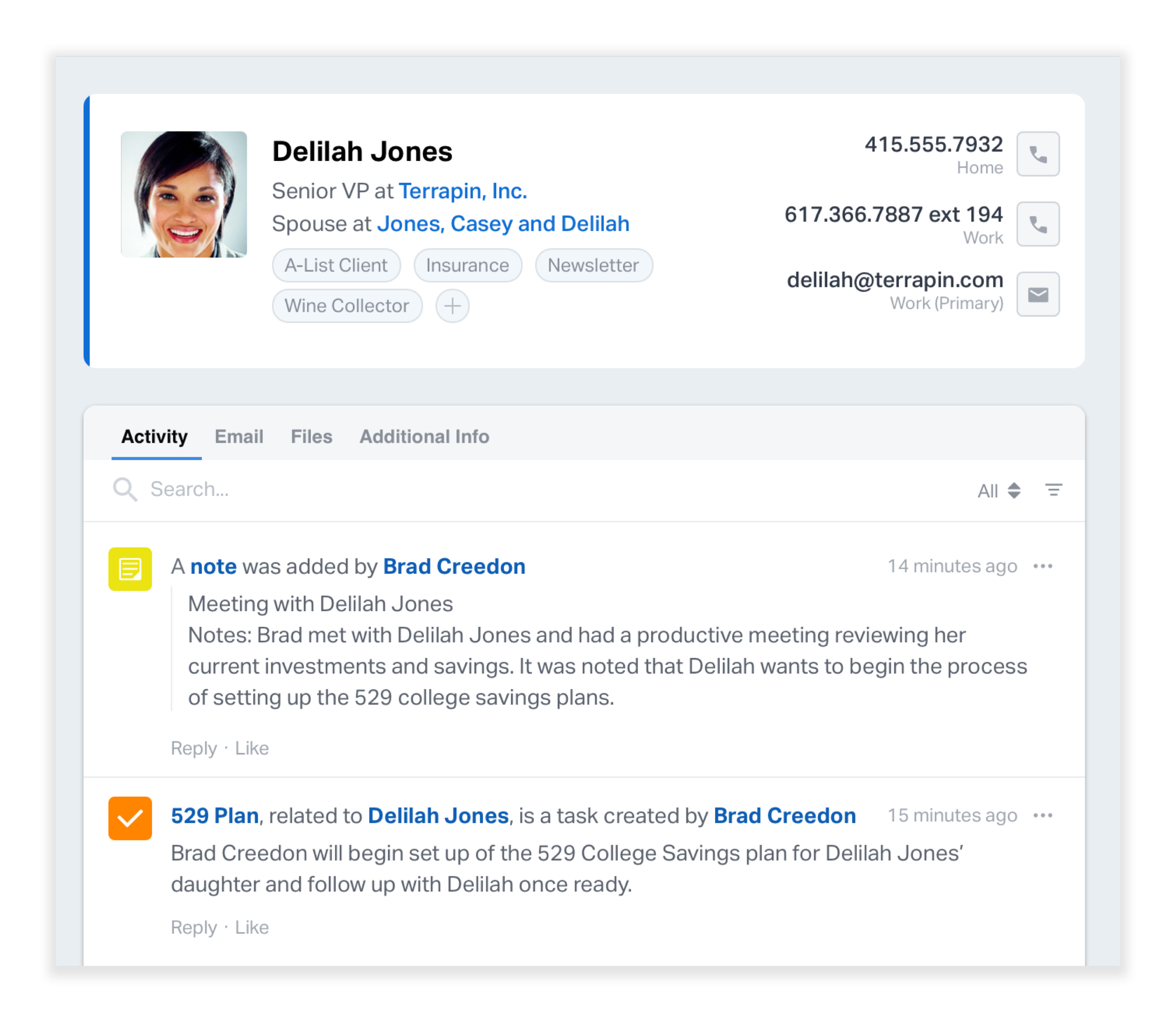Select the Email tab
This screenshot has width=1176, height=1022.
(237, 436)
